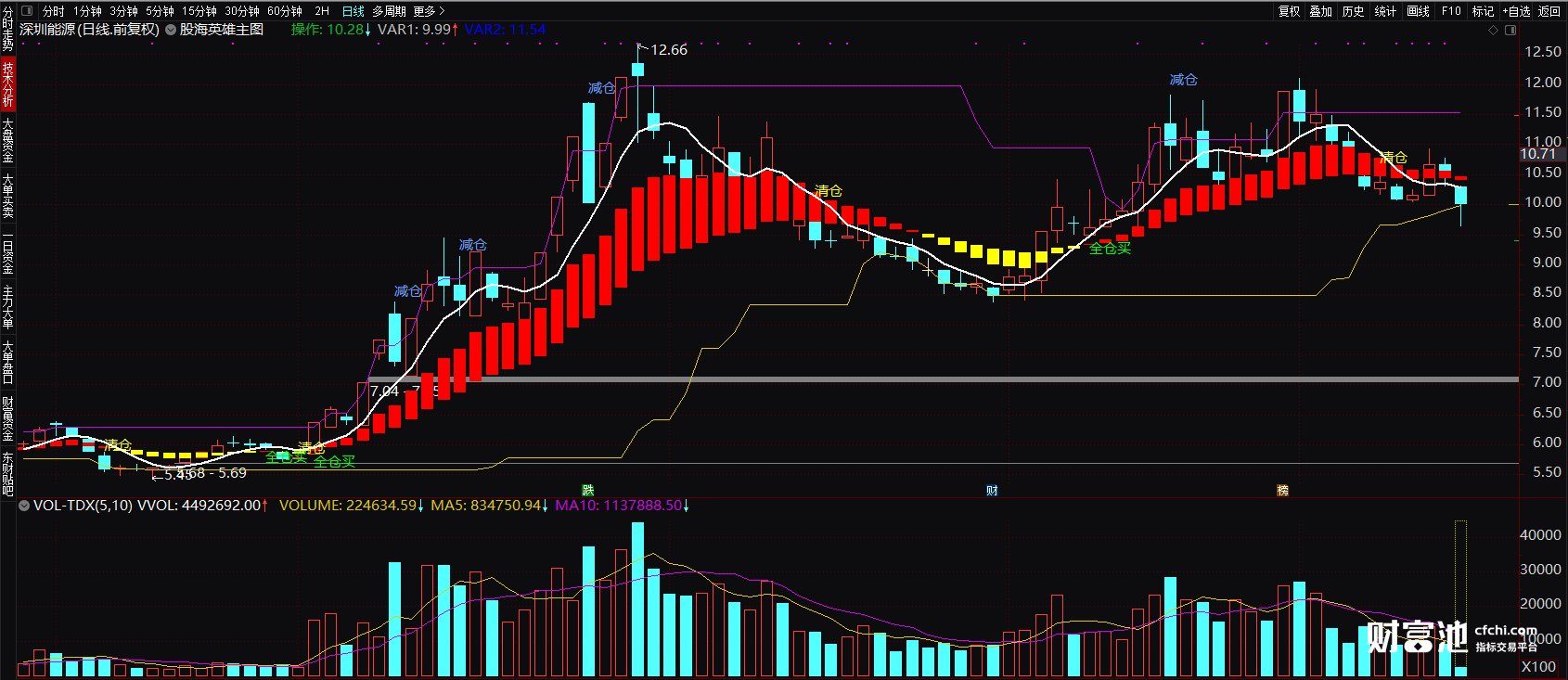Open F10 company info
1568x680 pixels.
click(x=1451, y=11)
